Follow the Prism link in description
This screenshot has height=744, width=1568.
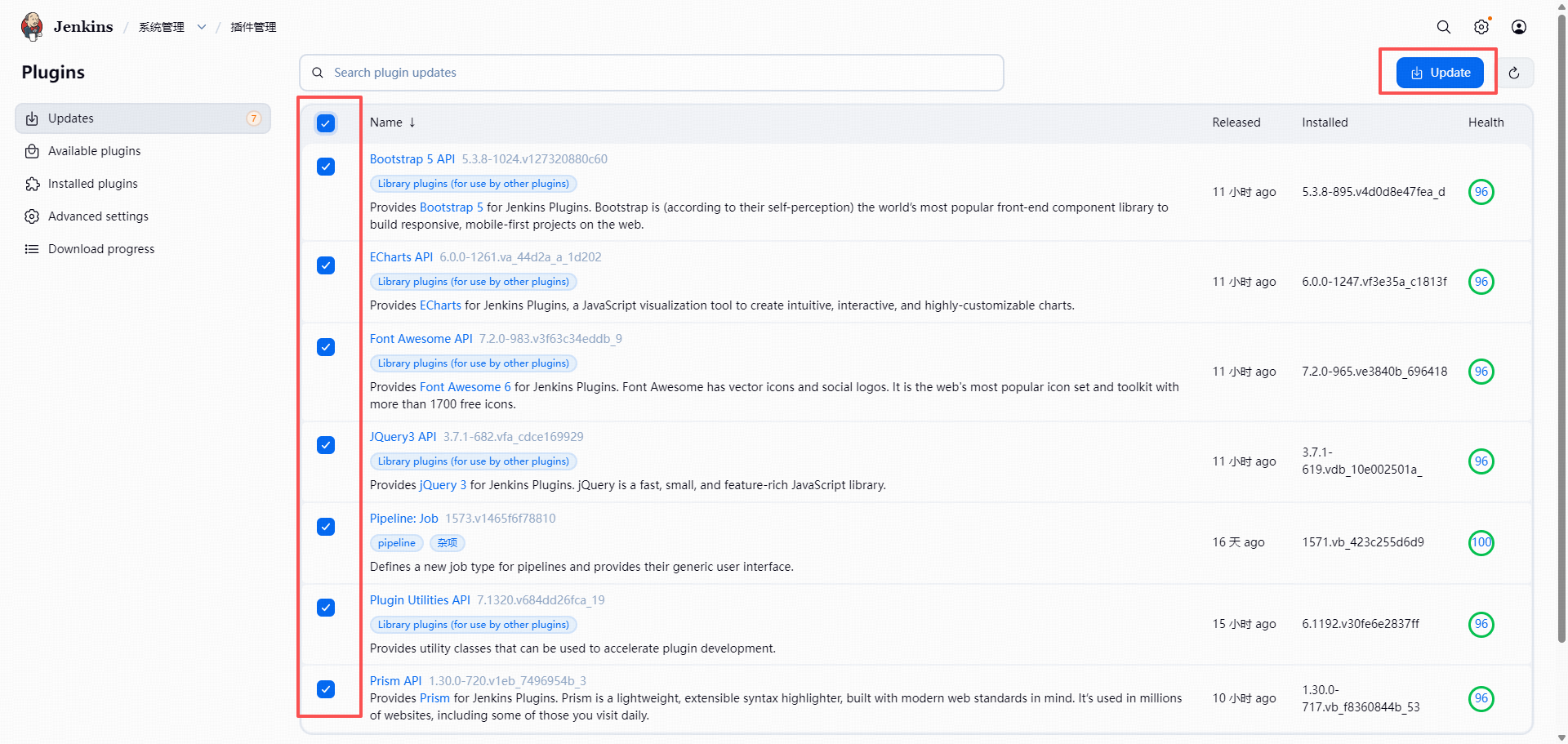pyautogui.click(x=434, y=698)
